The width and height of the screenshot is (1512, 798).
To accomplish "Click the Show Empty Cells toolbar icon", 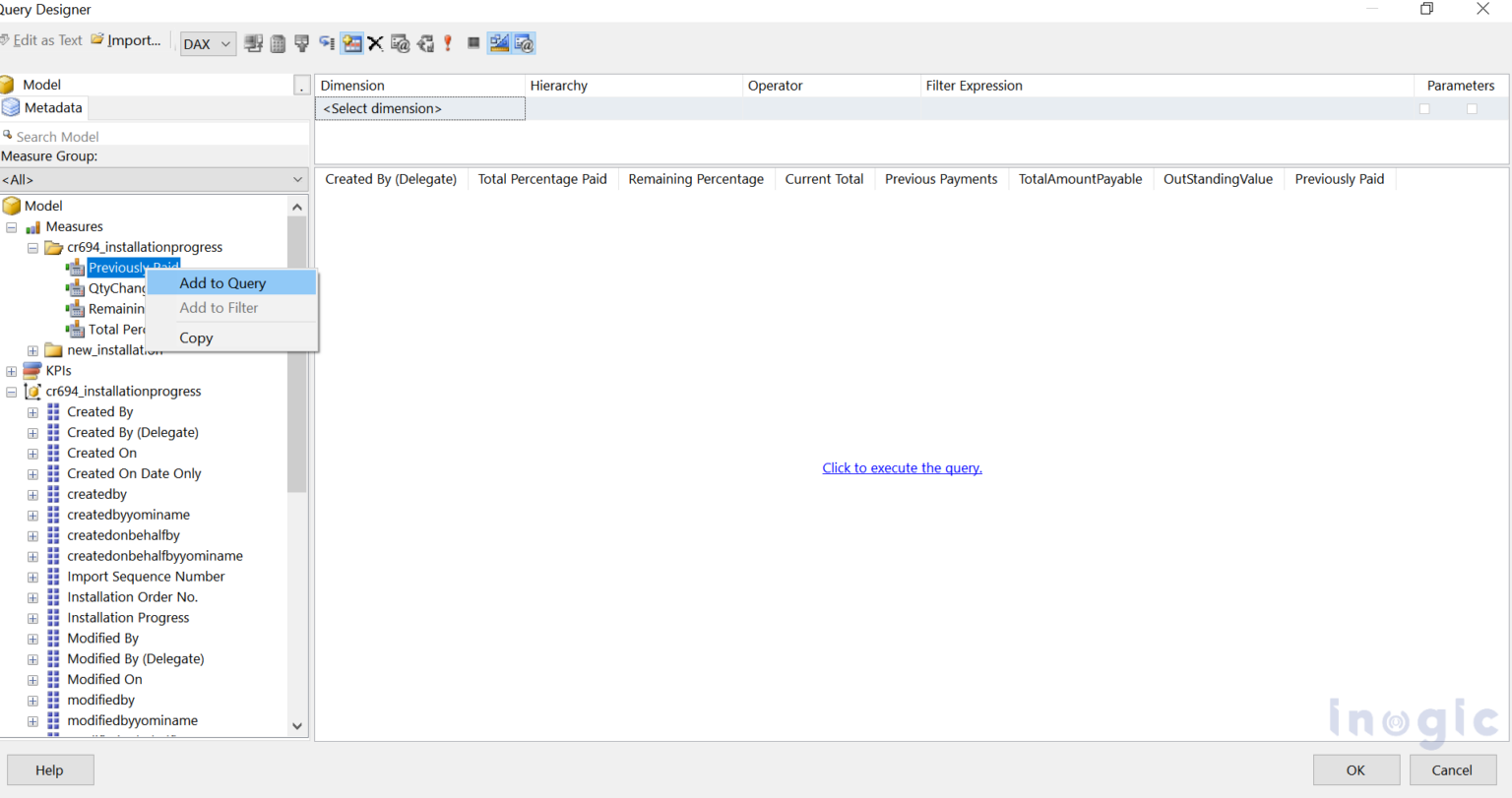I will click(351, 43).
